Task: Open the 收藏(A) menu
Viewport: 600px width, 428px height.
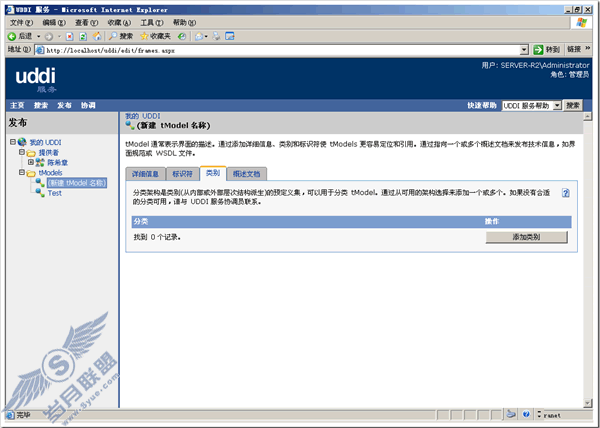Action: coord(119,23)
